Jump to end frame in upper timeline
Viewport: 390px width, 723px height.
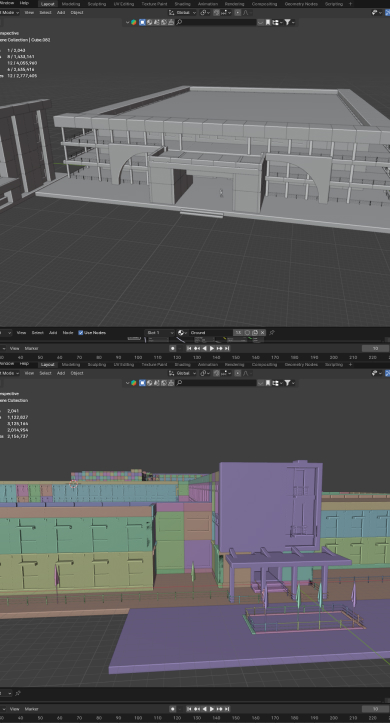(x=227, y=349)
